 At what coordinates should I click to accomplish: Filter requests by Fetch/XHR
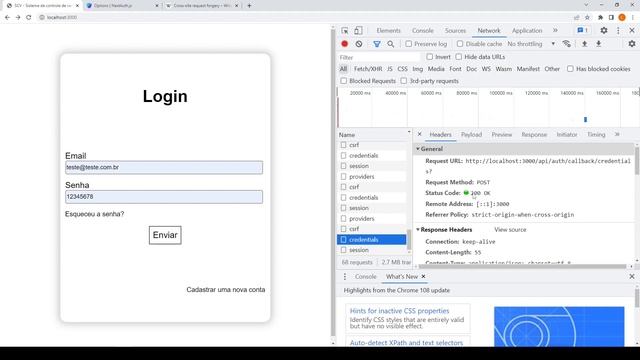pos(368,69)
